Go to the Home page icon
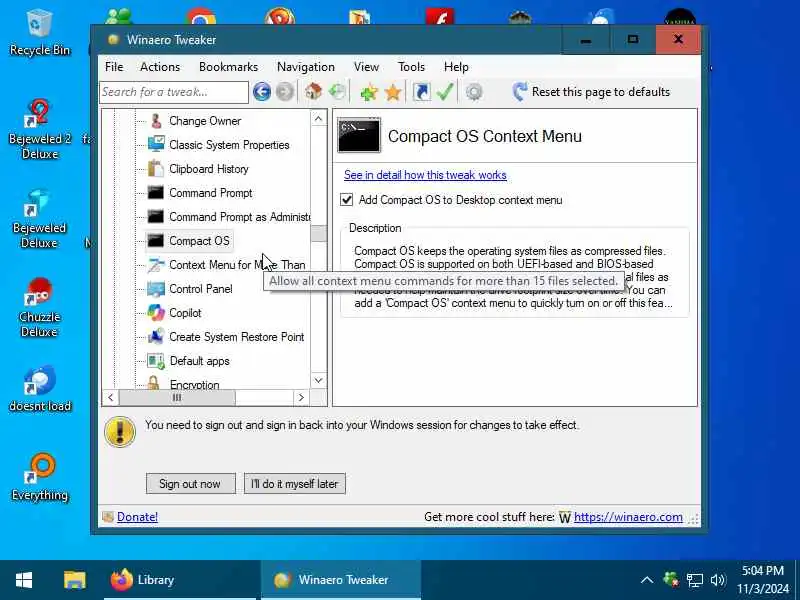This screenshot has height=600, width=800. point(313,92)
